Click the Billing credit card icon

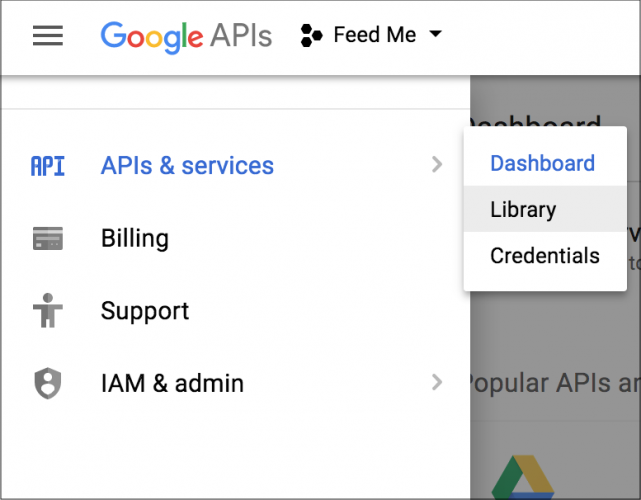point(48,238)
